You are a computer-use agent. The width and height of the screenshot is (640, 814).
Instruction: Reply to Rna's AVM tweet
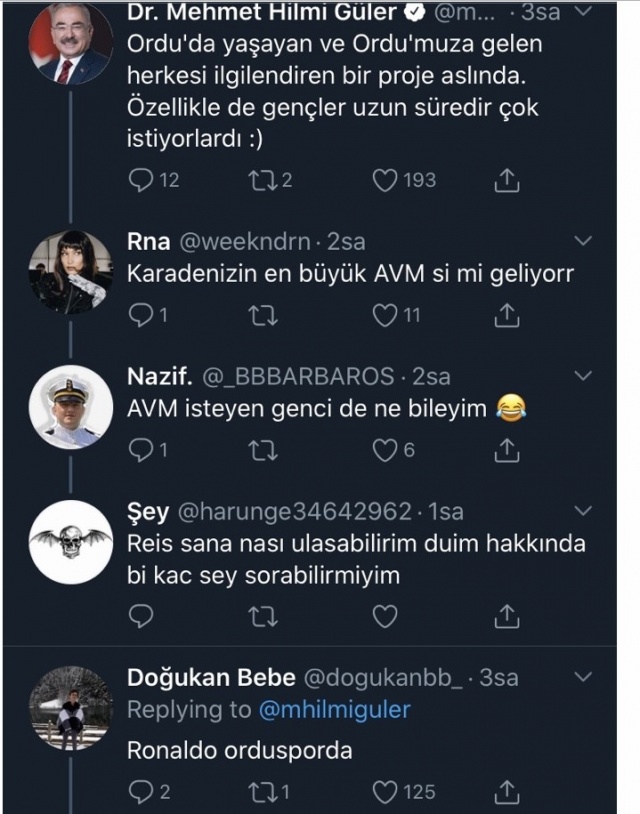pos(142,316)
